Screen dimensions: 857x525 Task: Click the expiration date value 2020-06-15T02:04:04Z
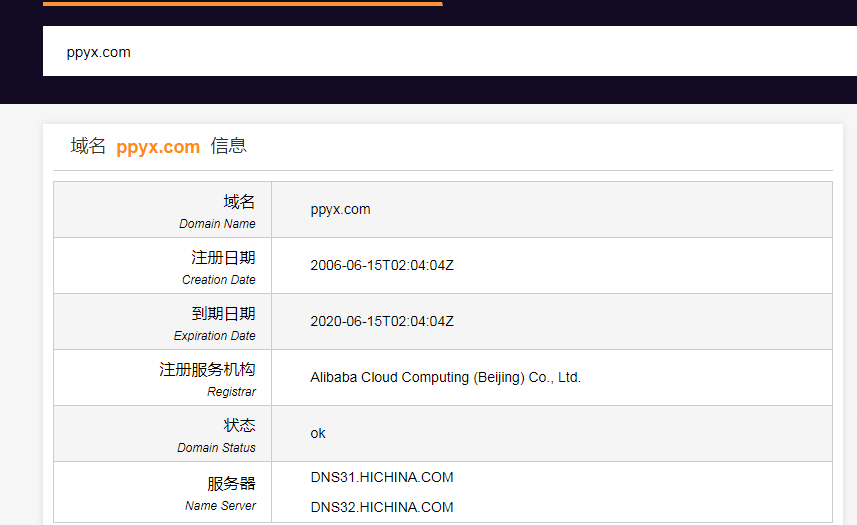pos(382,321)
